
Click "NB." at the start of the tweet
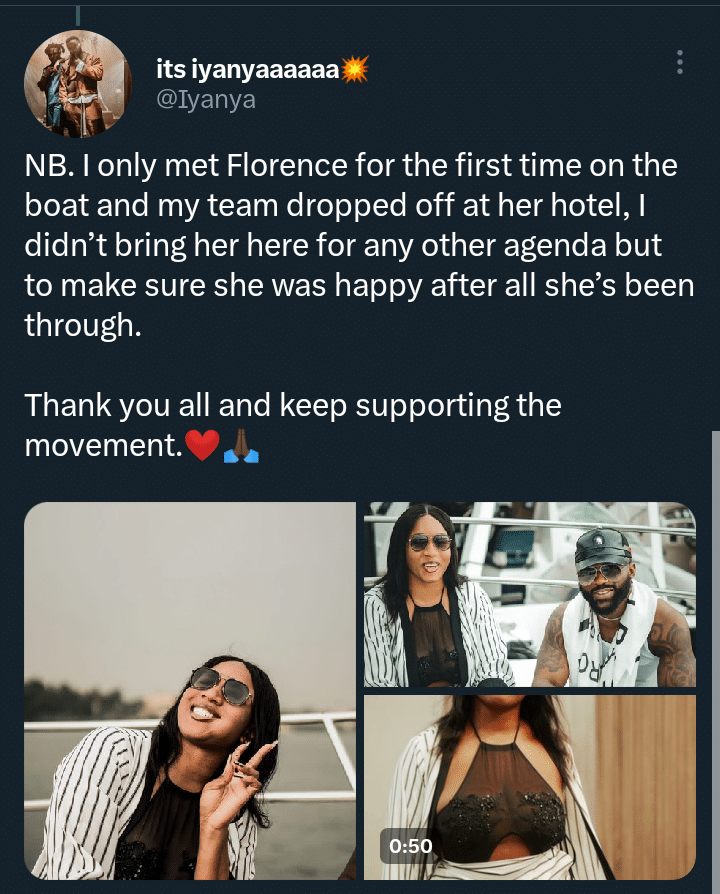click(47, 164)
